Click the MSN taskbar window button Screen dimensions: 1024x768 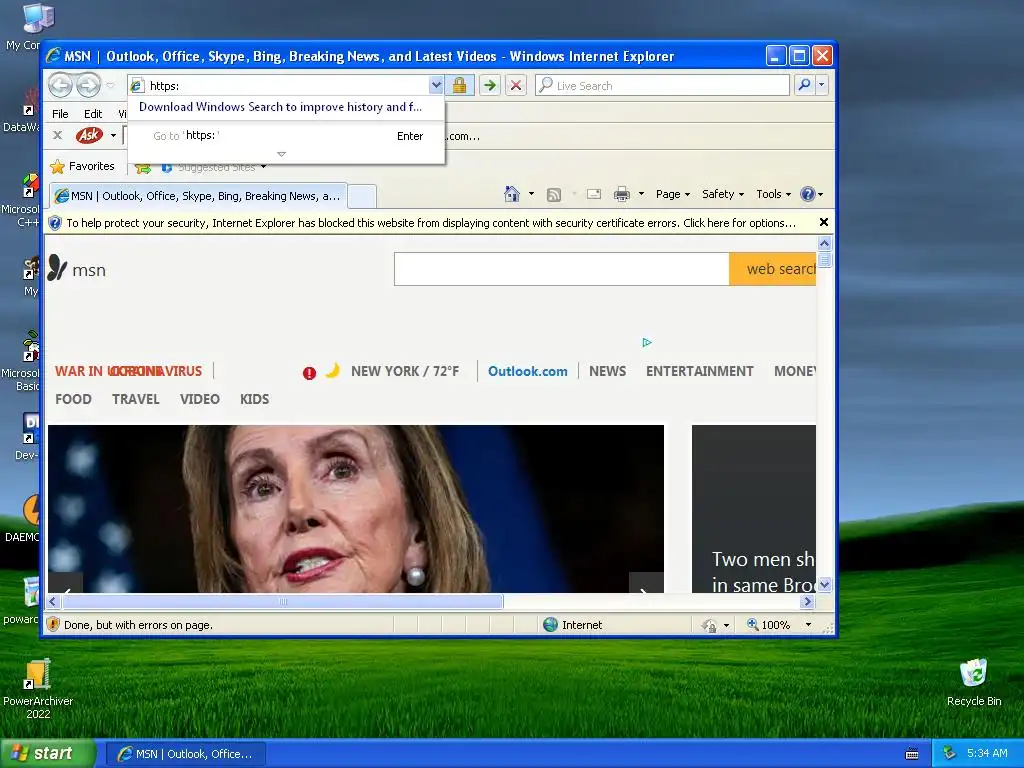pyautogui.click(x=186, y=754)
